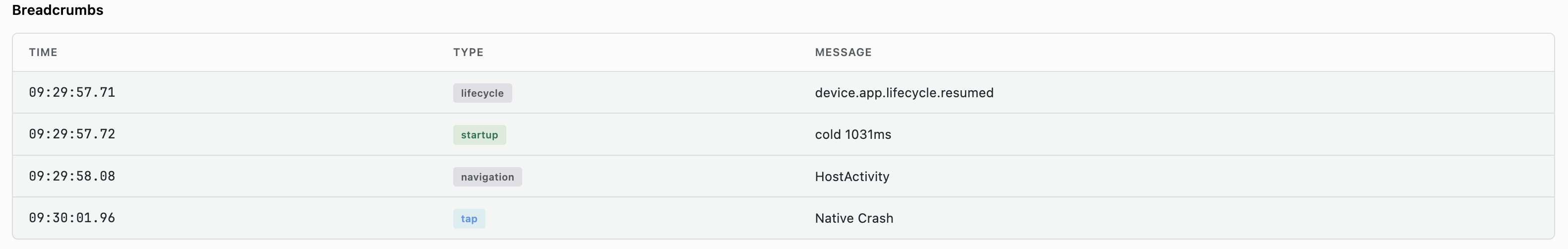Select the cold 1031ms message
Image resolution: width=1568 pixels, height=249 pixels.
coord(853,134)
